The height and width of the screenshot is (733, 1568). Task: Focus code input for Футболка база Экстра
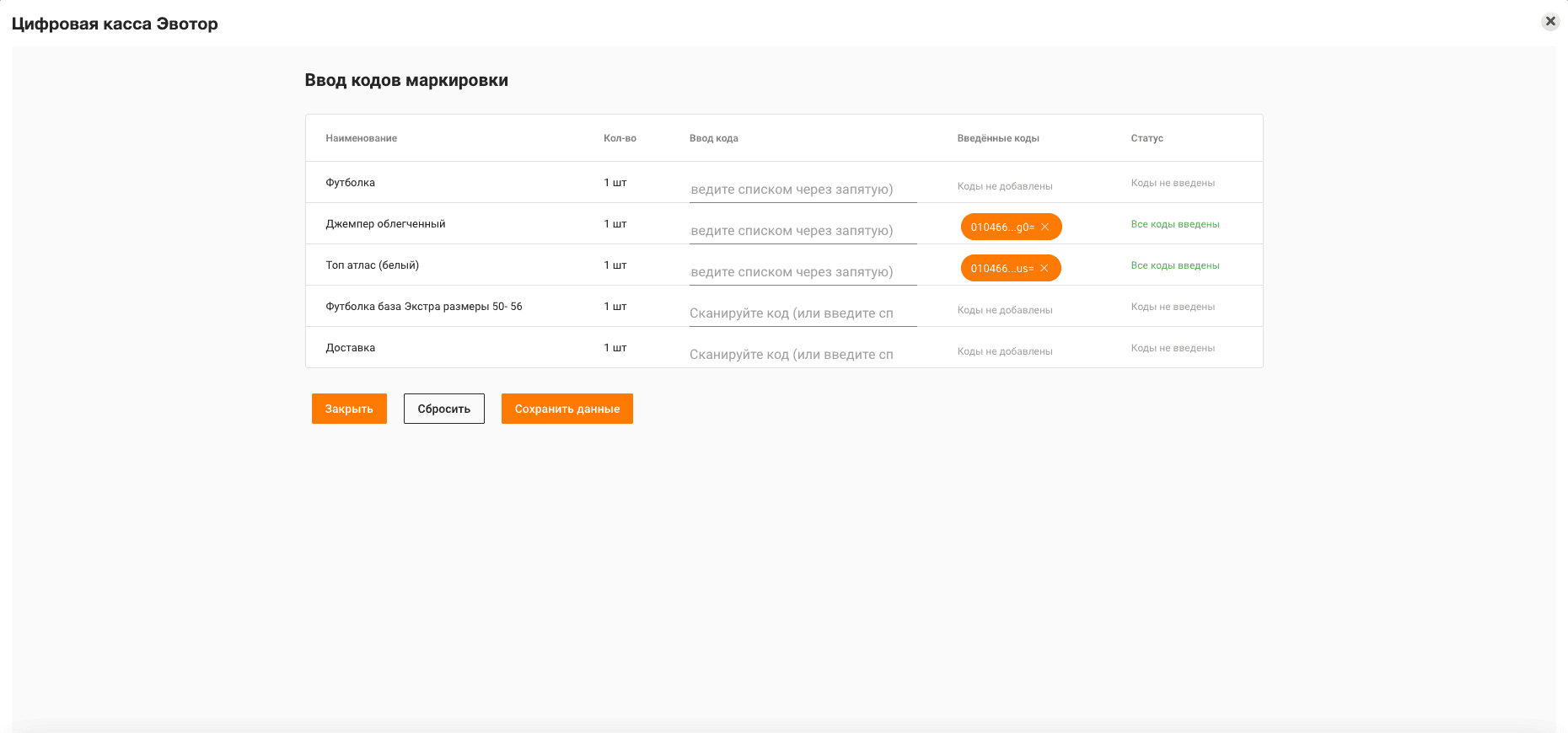(x=803, y=313)
